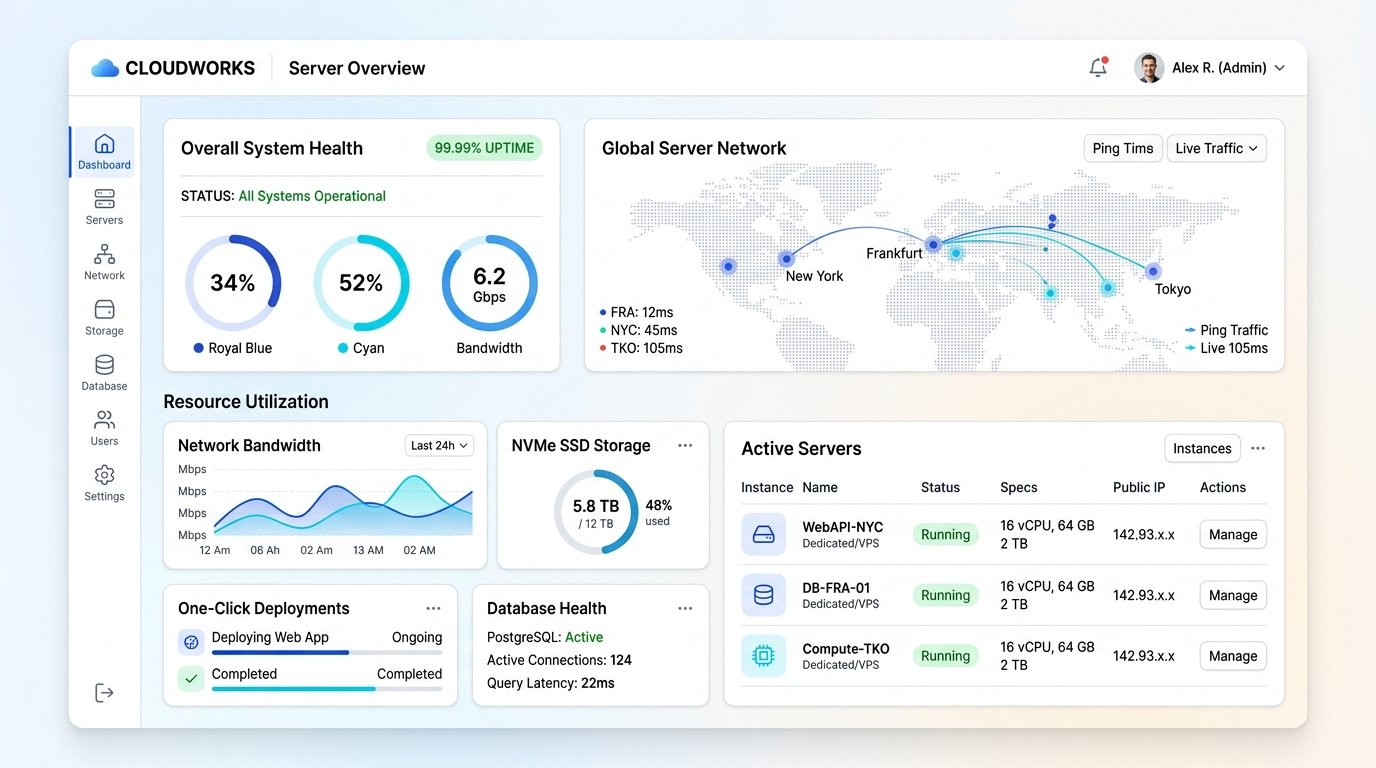Select the Tokyo node on the map
The width and height of the screenshot is (1376, 768).
click(1153, 271)
